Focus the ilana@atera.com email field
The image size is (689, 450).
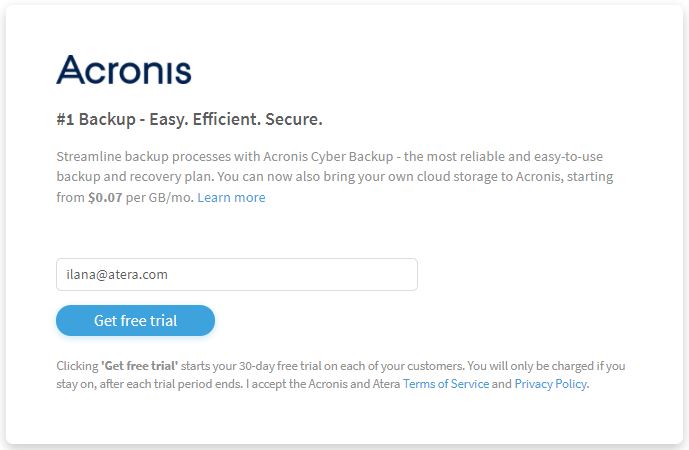click(237, 275)
